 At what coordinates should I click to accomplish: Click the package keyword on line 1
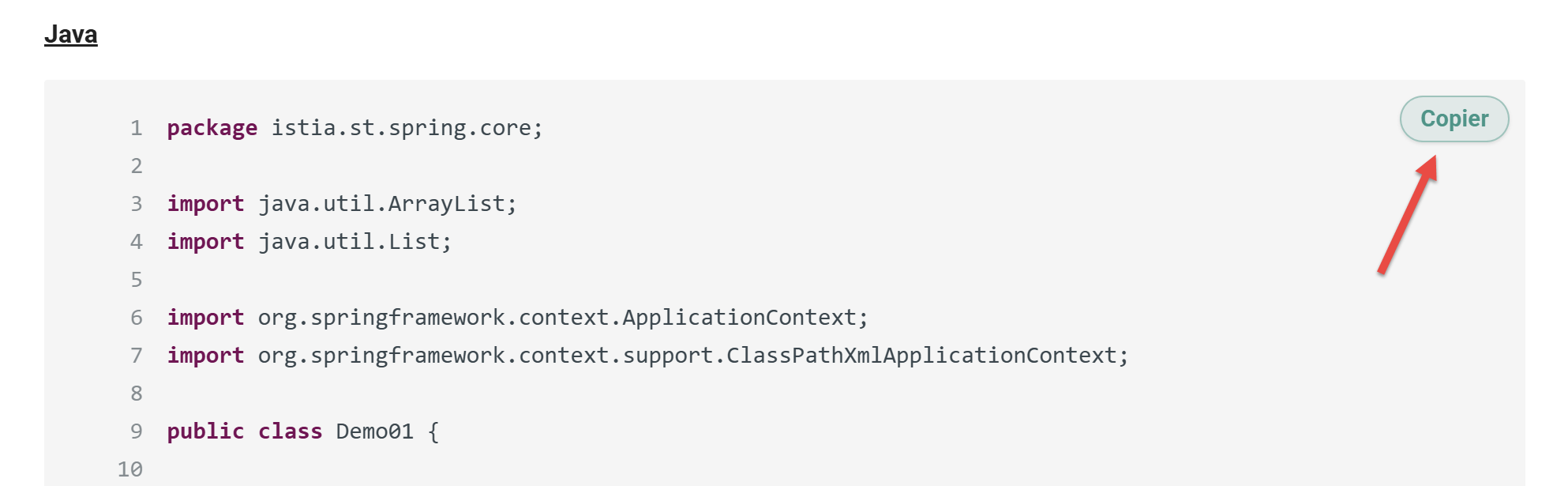point(212,128)
